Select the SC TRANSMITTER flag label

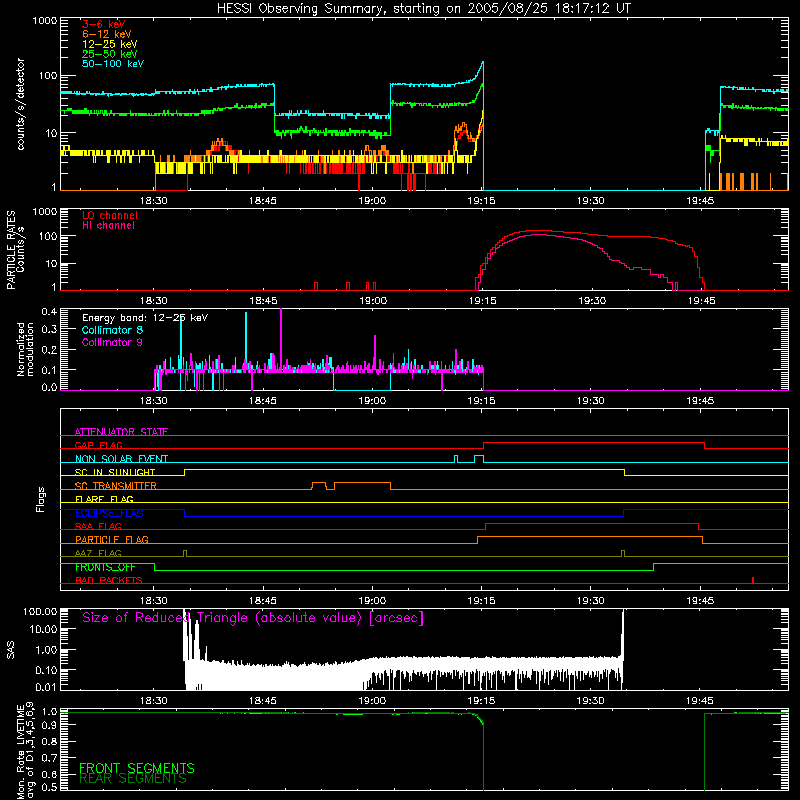click(x=115, y=486)
